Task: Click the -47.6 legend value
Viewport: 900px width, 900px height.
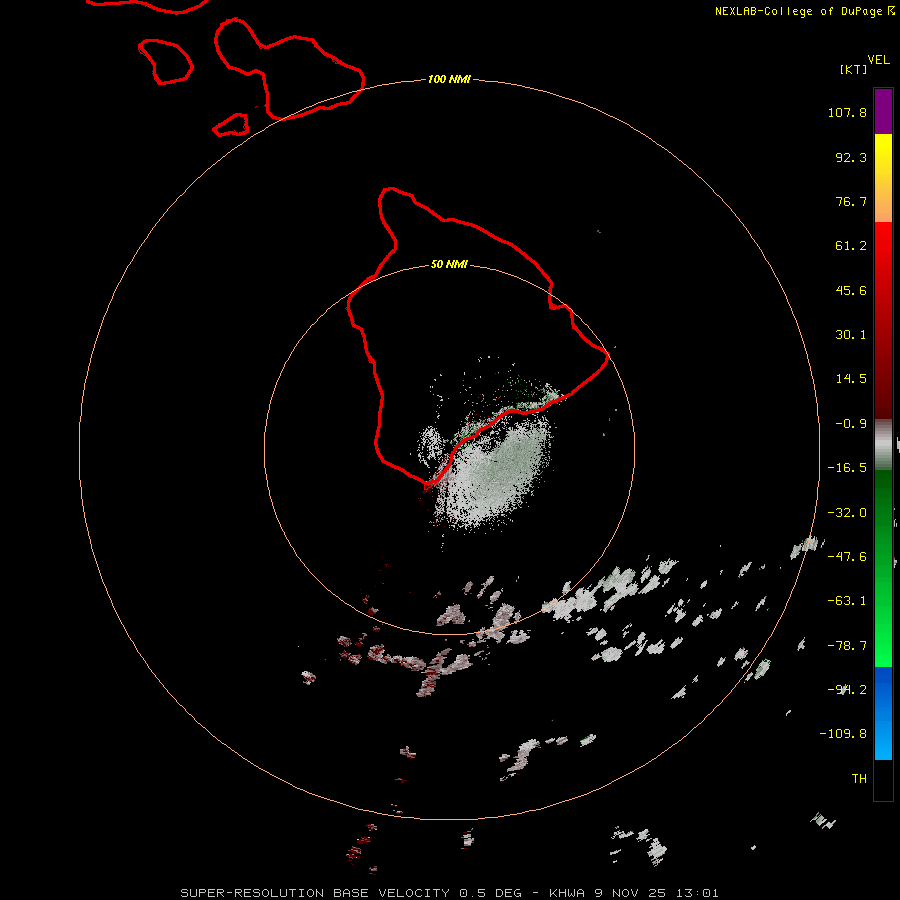Action: pyautogui.click(x=847, y=557)
